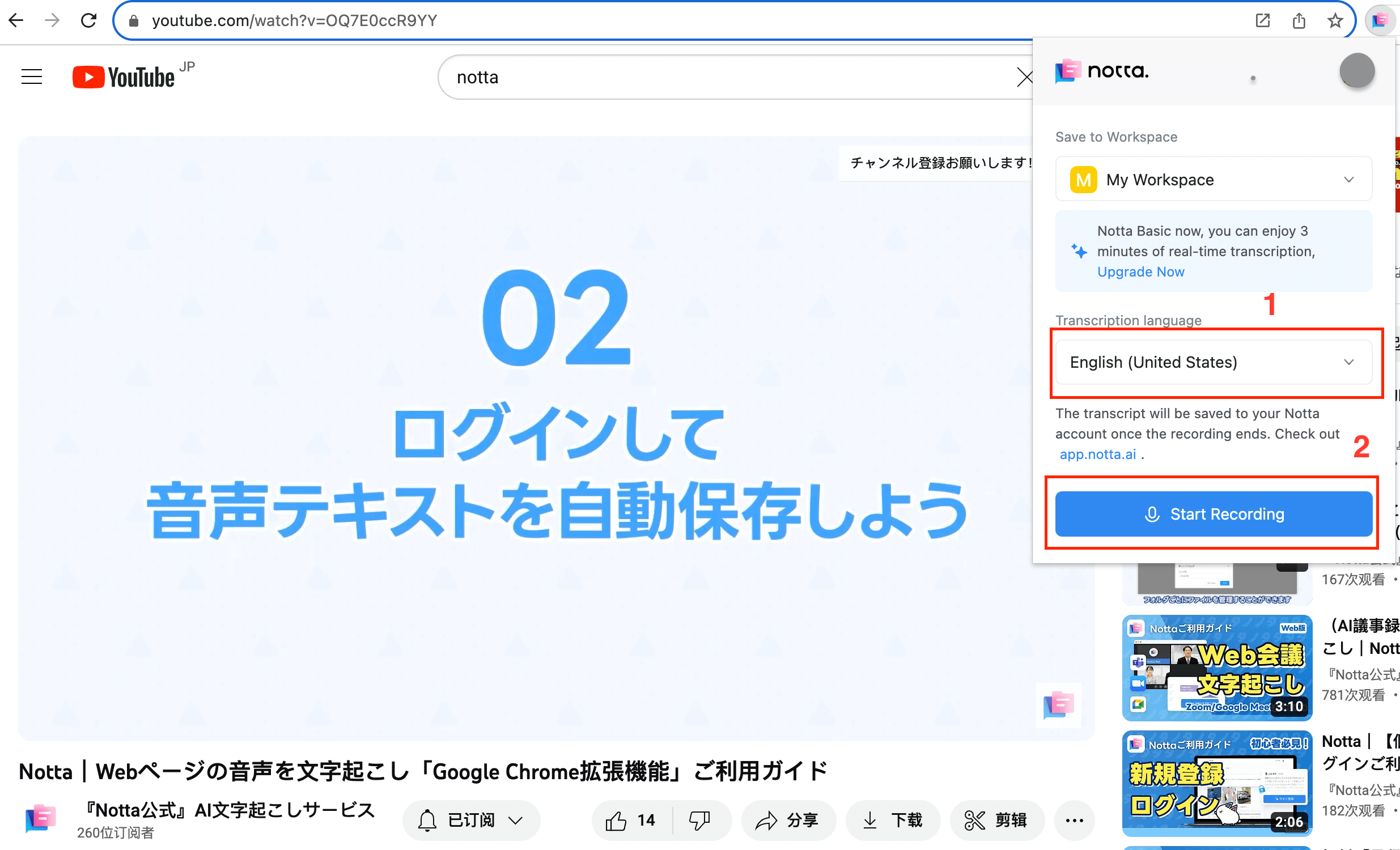Open the 已订阅 subscription dropdown

[x=471, y=820]
